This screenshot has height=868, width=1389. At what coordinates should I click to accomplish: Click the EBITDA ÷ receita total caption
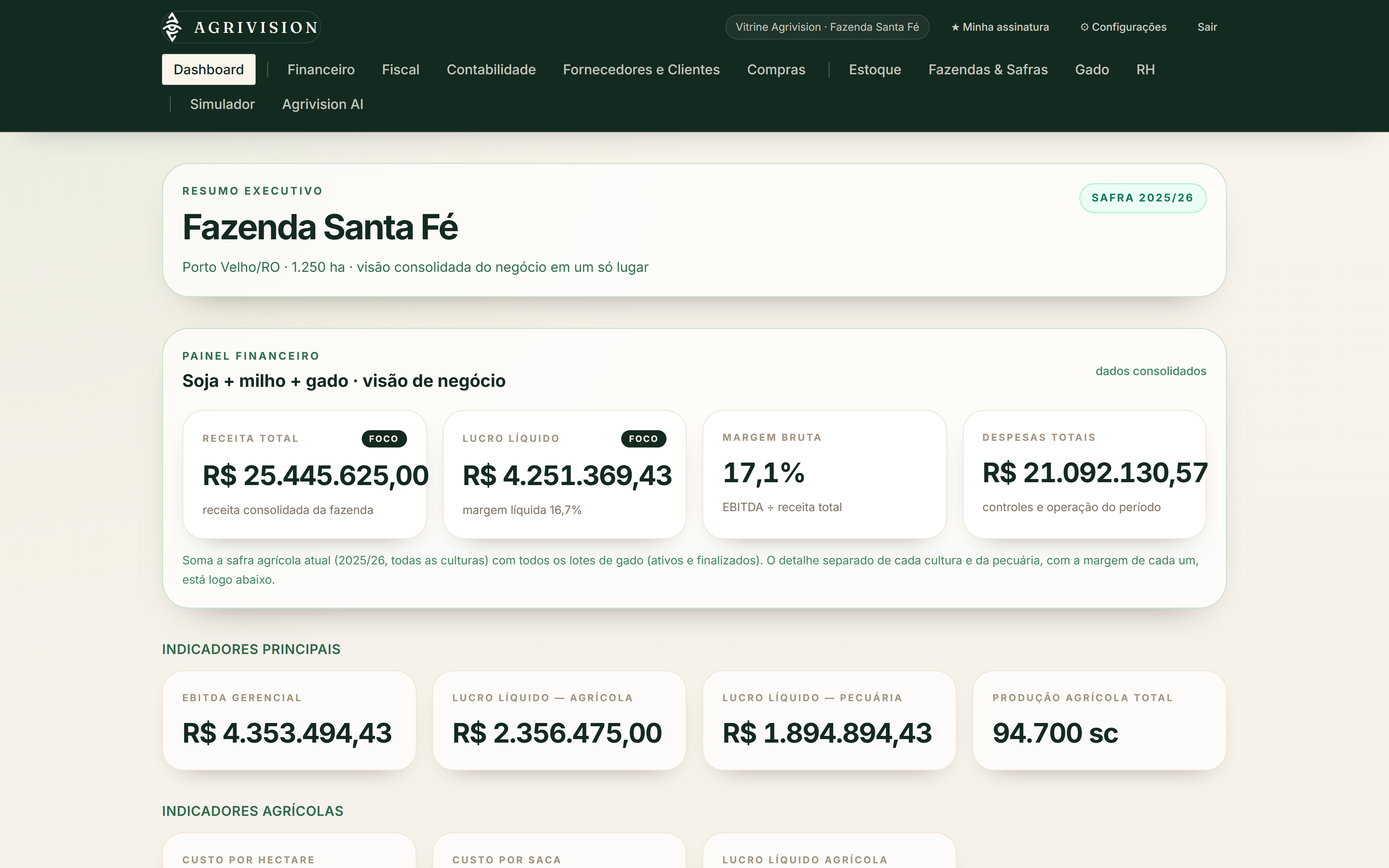click(782, 507)
